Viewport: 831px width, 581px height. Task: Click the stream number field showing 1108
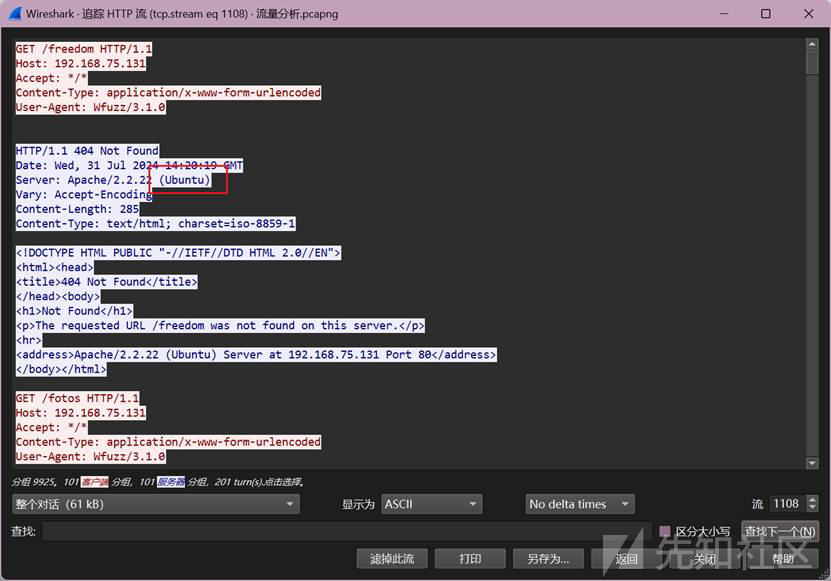coord(788,504)
